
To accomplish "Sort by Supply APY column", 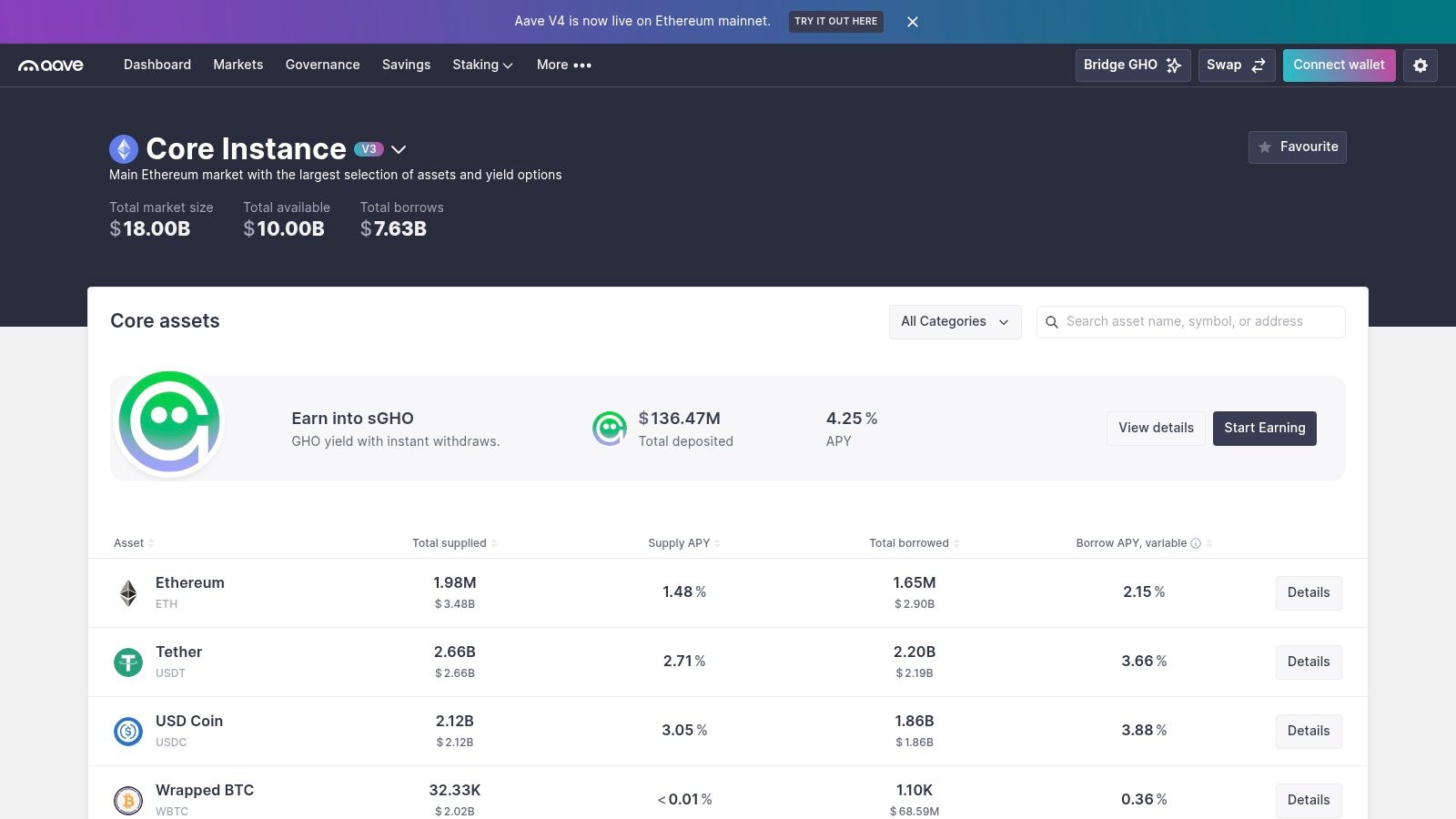I will (x=684, y=543).
